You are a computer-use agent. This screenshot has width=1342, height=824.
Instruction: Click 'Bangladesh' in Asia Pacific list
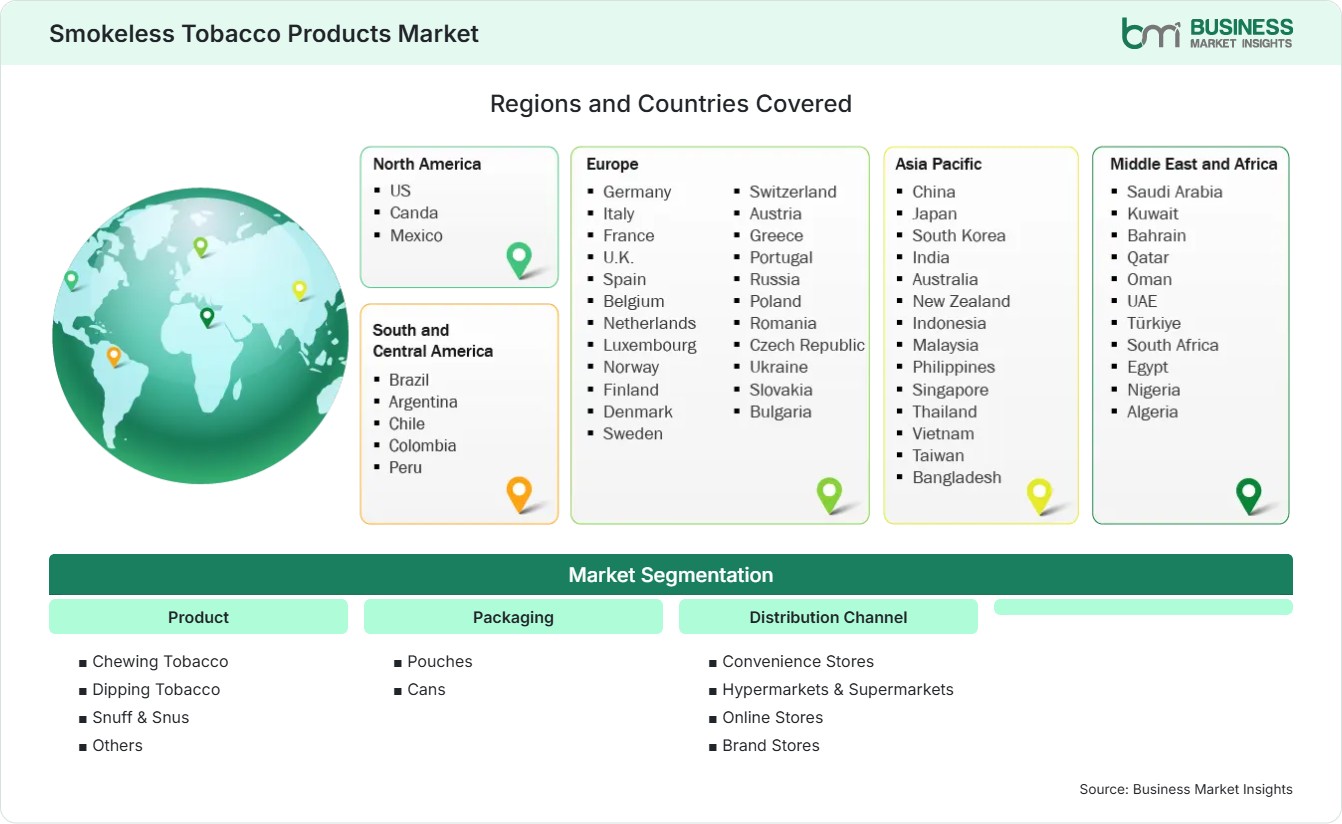[957, 477]
